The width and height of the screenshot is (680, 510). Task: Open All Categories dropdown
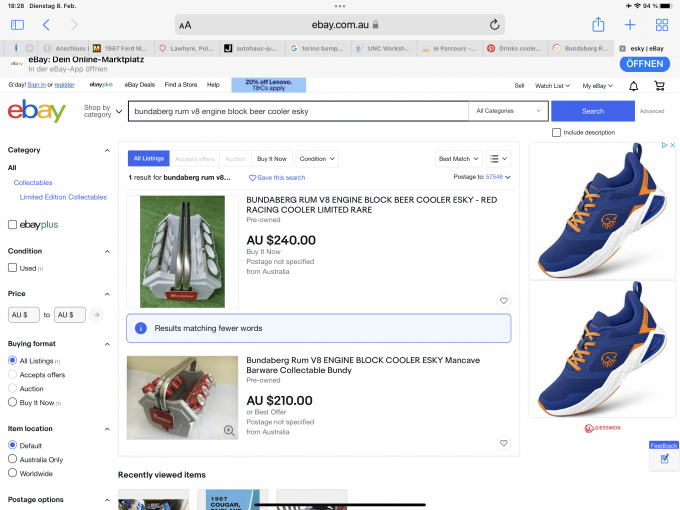click(x=508, y=111)
